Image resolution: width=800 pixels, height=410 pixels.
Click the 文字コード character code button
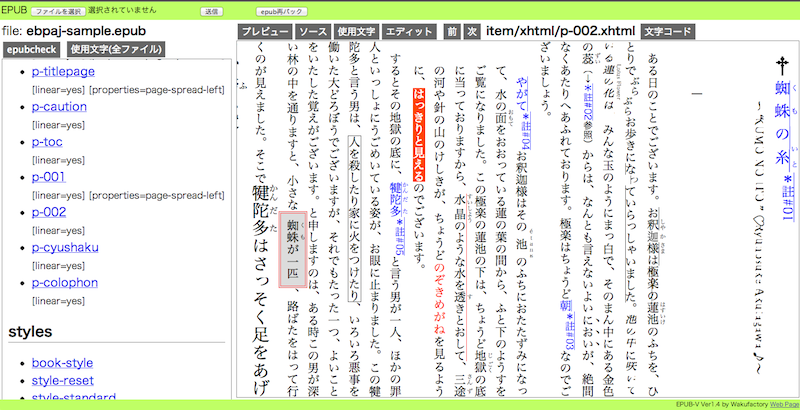[x=666, y=32]
